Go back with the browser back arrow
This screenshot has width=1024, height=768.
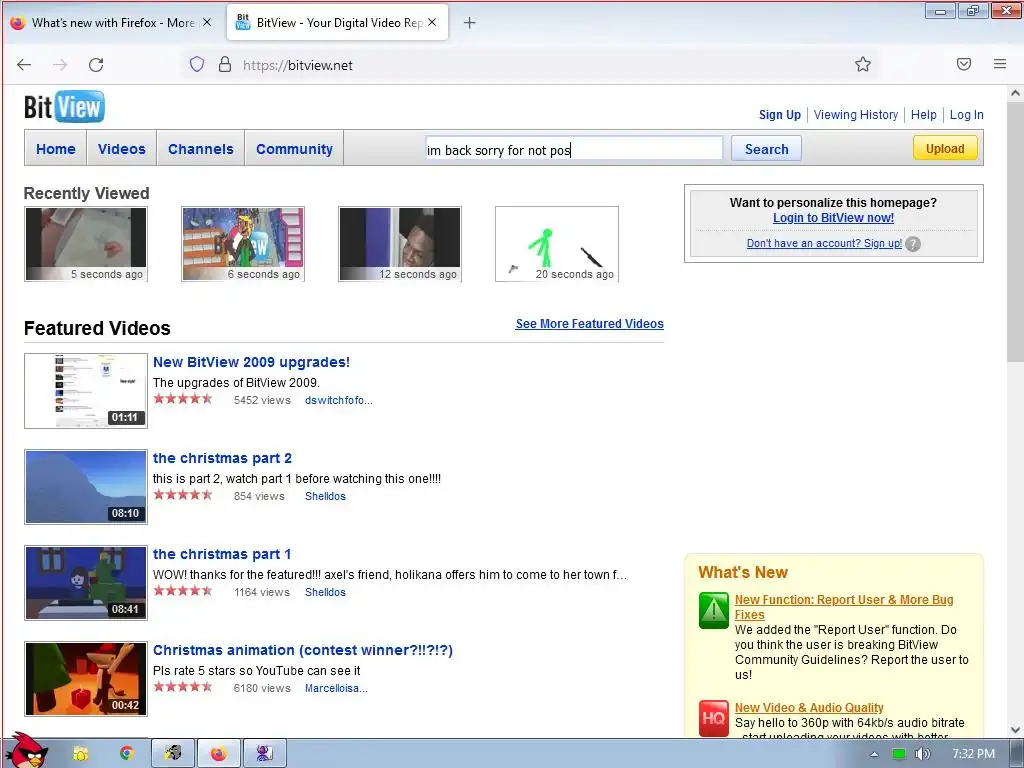point(24,65)
